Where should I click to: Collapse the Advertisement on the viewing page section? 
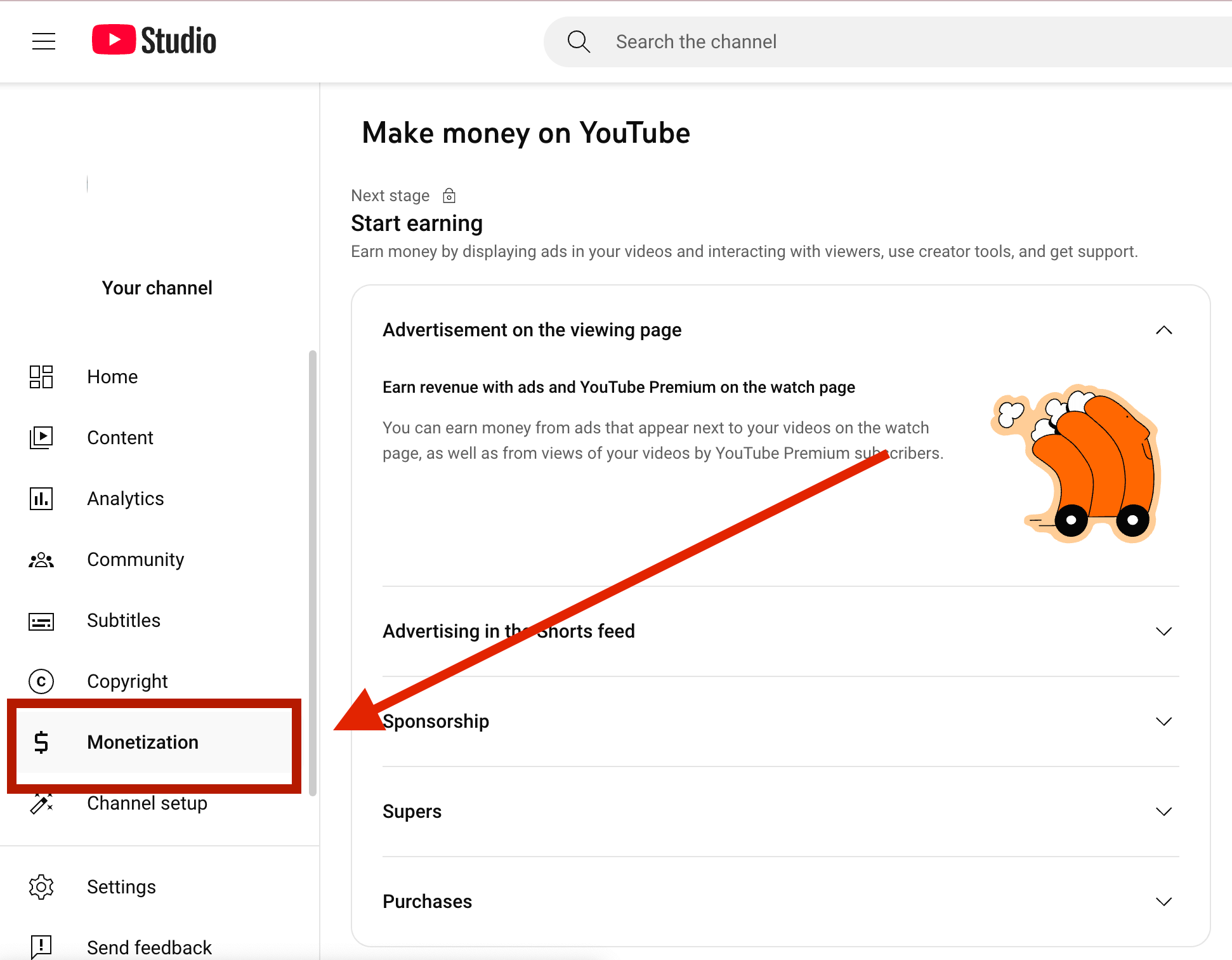1164,330
